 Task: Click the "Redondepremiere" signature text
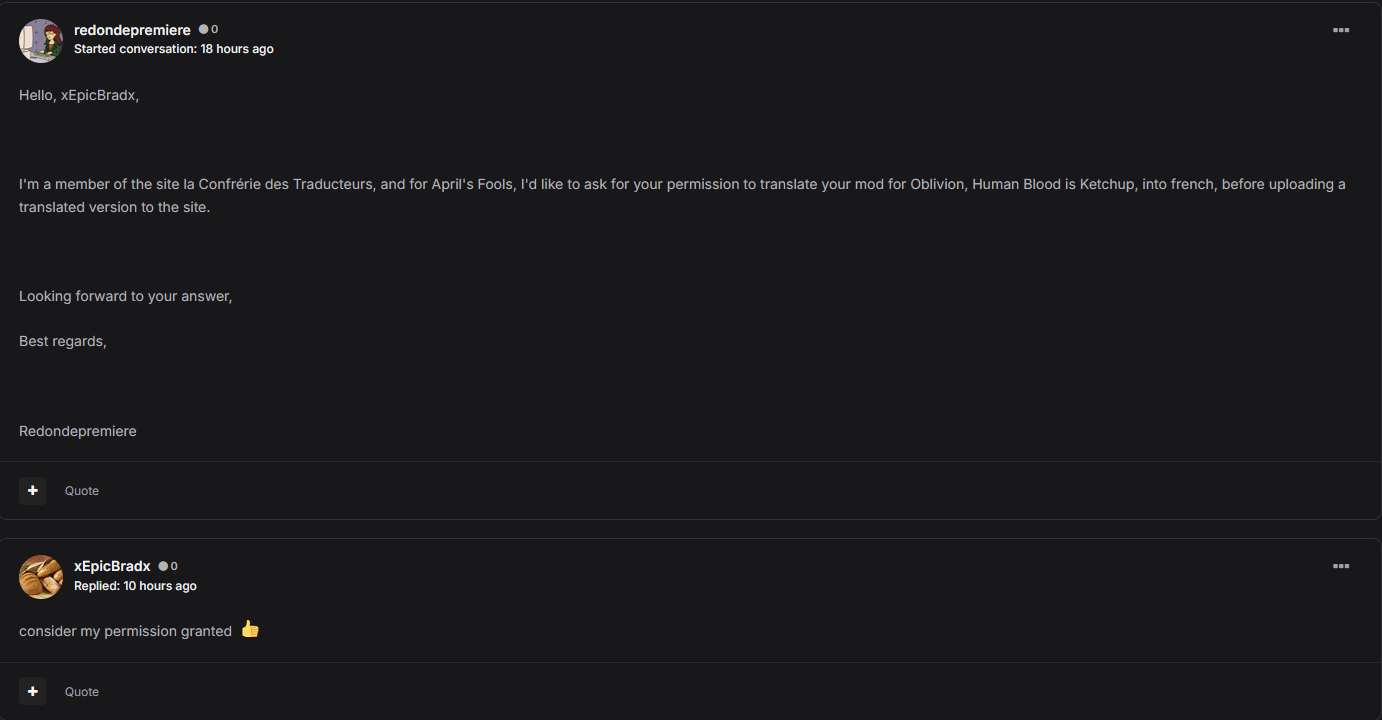[x=78, y=431]
